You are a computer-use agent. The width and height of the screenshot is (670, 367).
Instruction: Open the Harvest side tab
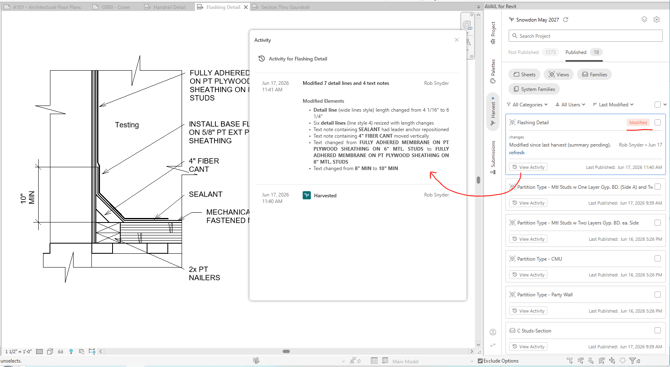click(x=493, y=111)
